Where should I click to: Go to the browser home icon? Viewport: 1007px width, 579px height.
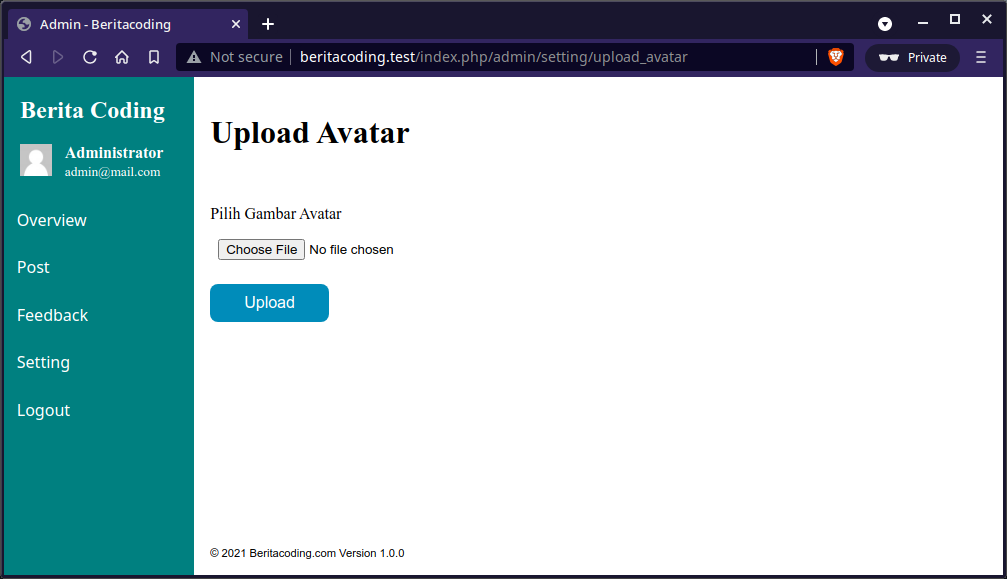[x=122, y=57]
